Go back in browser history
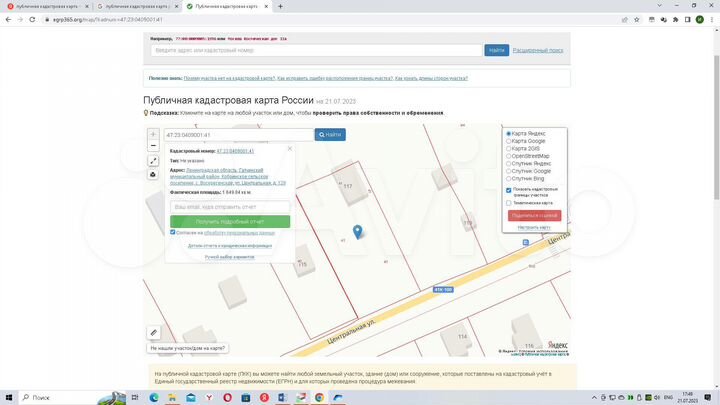The width and height of the screenshot is (720, 405). pos(8,20)
